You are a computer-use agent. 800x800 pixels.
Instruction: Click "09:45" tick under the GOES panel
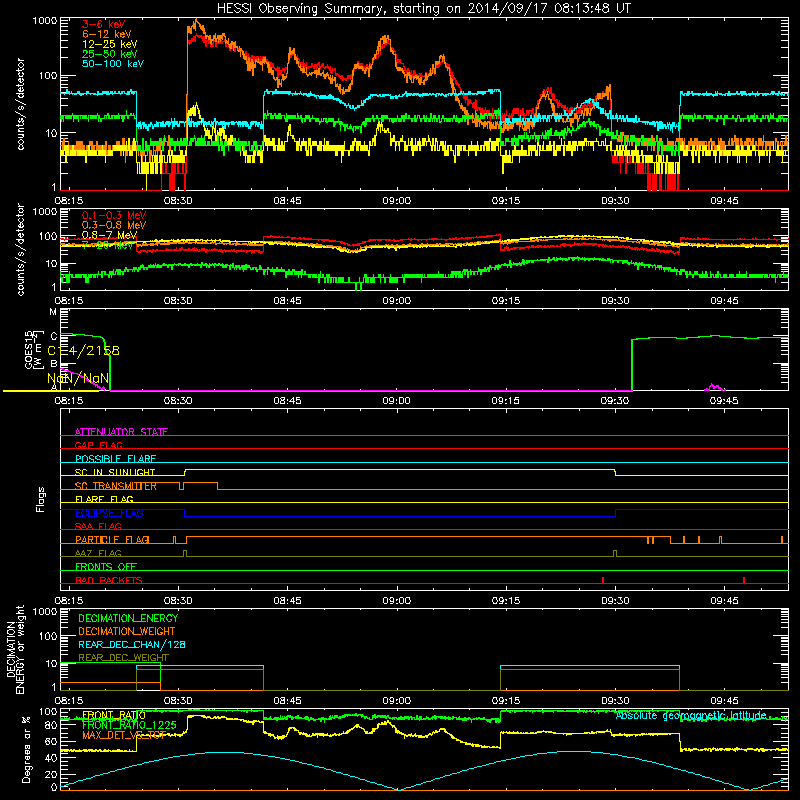(x=724, y=401)
